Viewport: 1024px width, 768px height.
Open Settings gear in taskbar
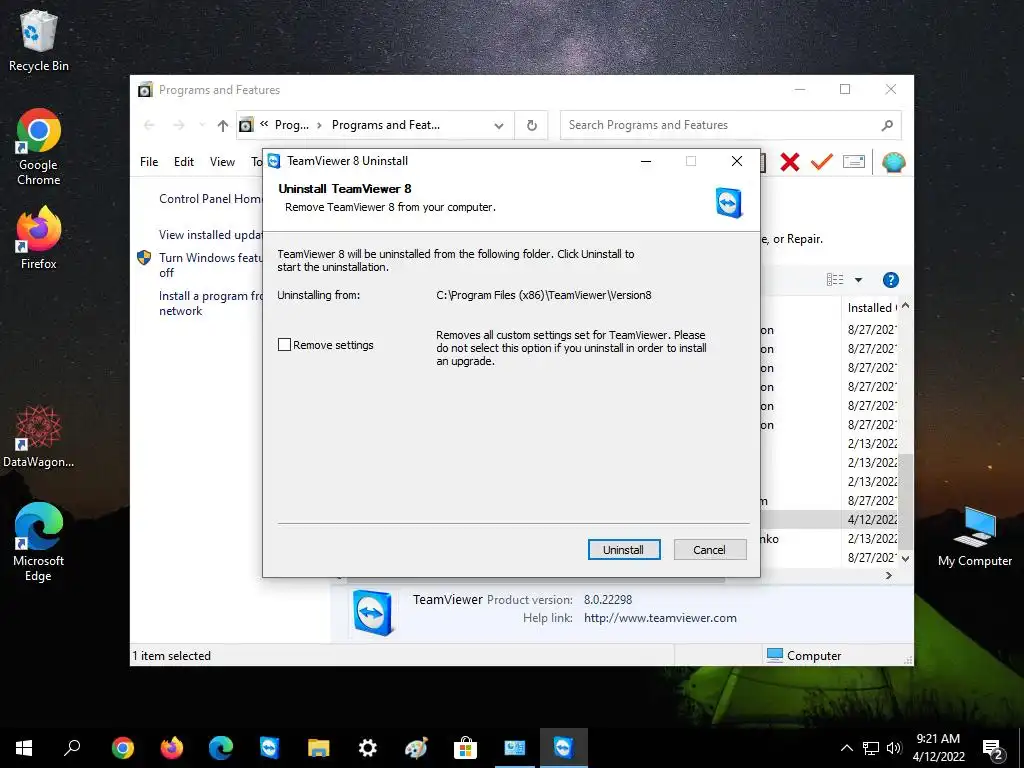point(367,748)
